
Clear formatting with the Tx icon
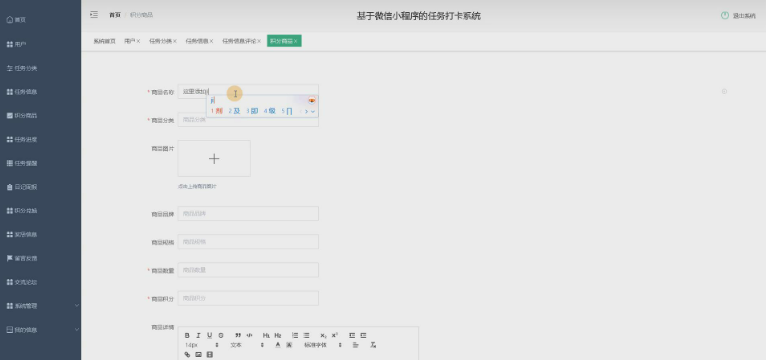373,345
